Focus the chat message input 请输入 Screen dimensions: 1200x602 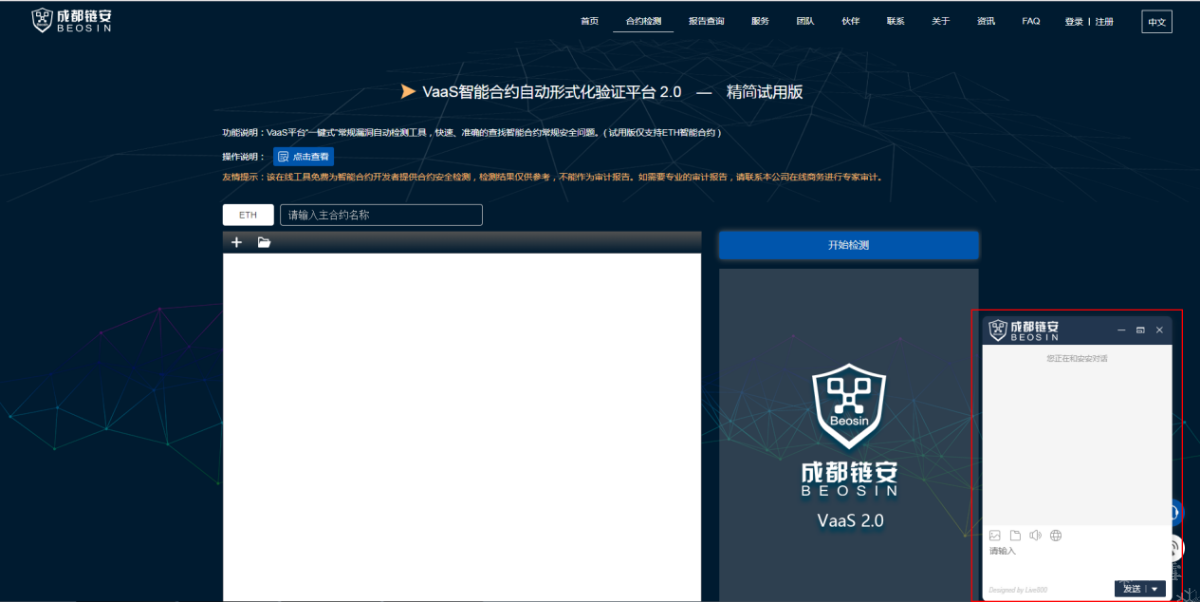click(x=1077, y=560)
